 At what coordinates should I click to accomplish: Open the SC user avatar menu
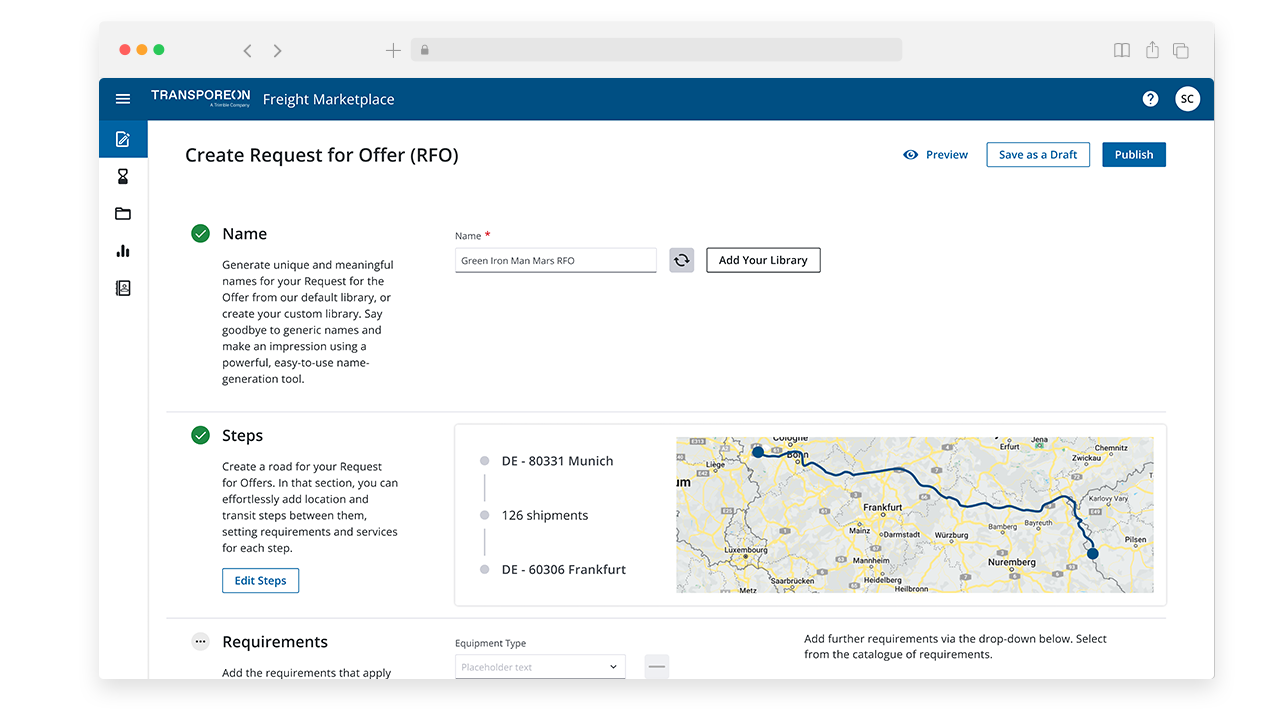(x=1187, y=98)
